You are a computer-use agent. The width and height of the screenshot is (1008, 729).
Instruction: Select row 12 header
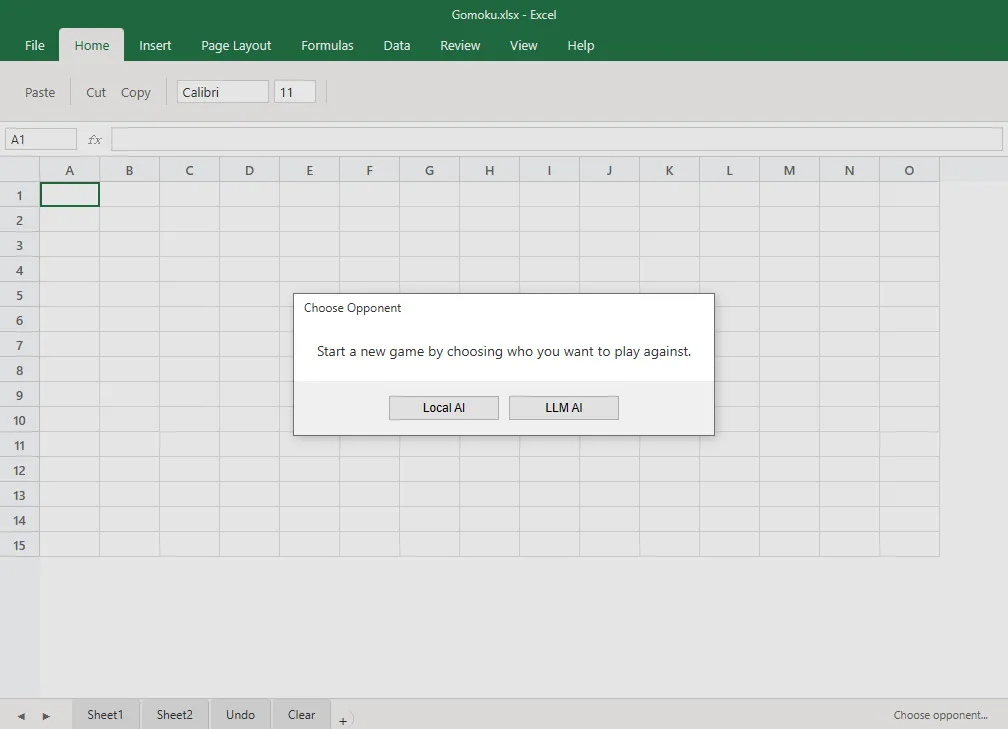coord(19,470)
